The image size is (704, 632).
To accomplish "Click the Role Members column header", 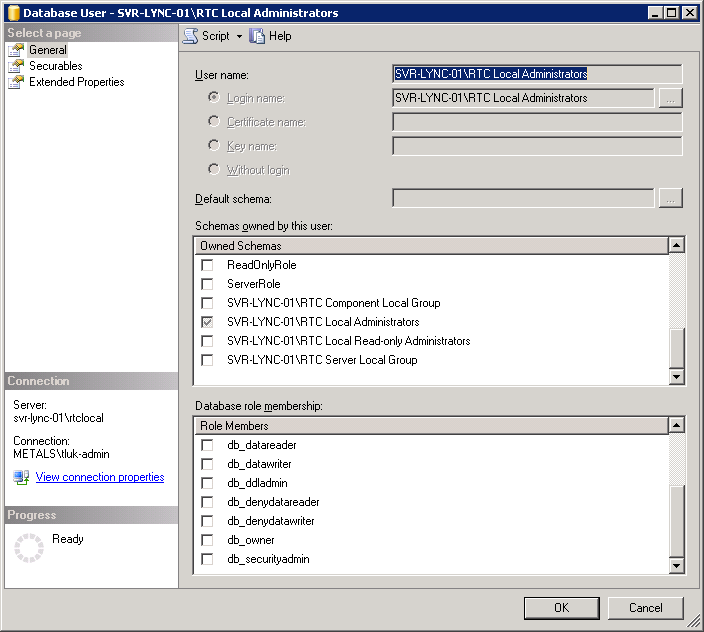I will point(431,426).
